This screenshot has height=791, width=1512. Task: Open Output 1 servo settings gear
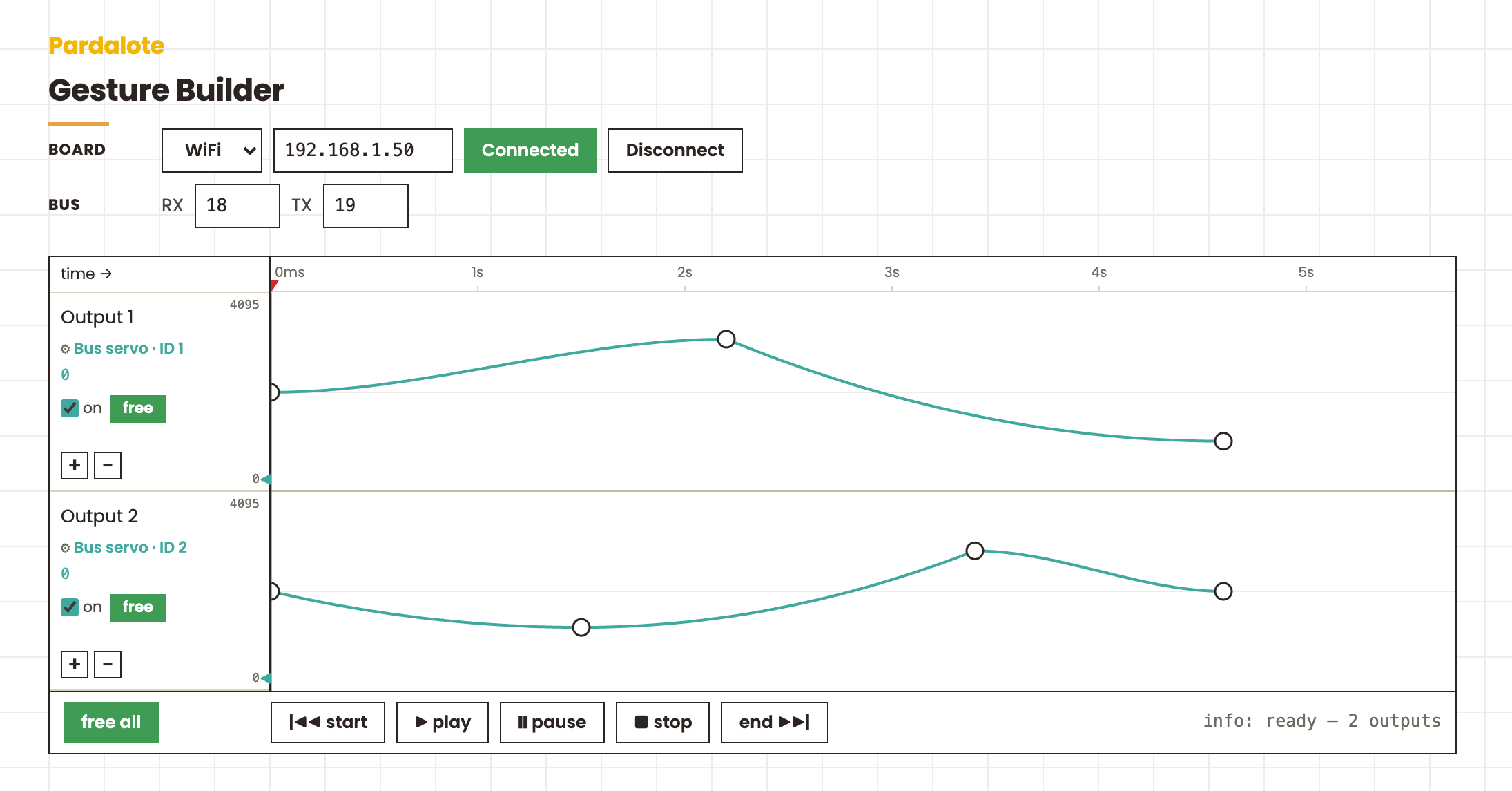[66, 349]
